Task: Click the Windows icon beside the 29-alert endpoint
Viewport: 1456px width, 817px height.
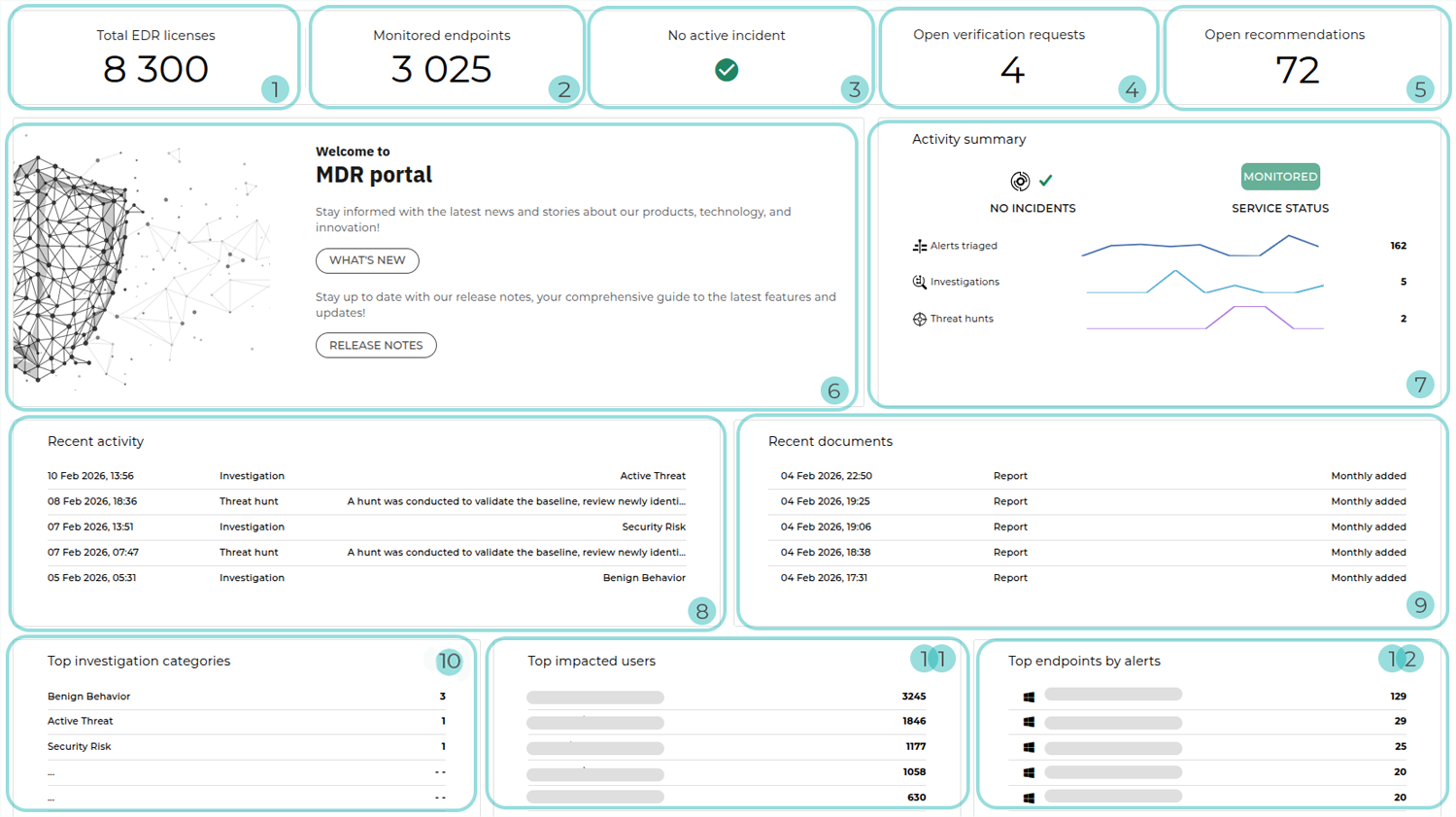Action: pyautogui.click(x=1029, y=722)
